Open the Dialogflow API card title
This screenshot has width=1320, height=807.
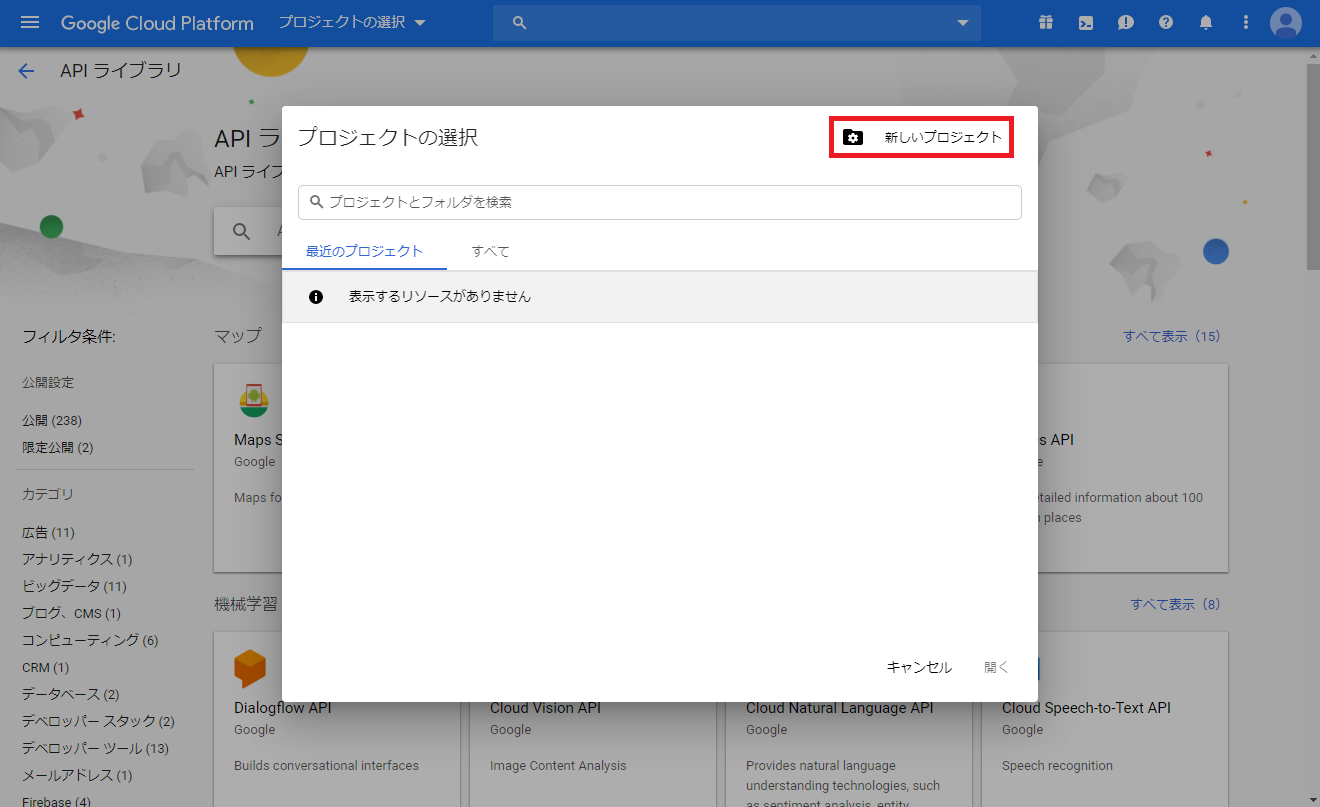282,708
